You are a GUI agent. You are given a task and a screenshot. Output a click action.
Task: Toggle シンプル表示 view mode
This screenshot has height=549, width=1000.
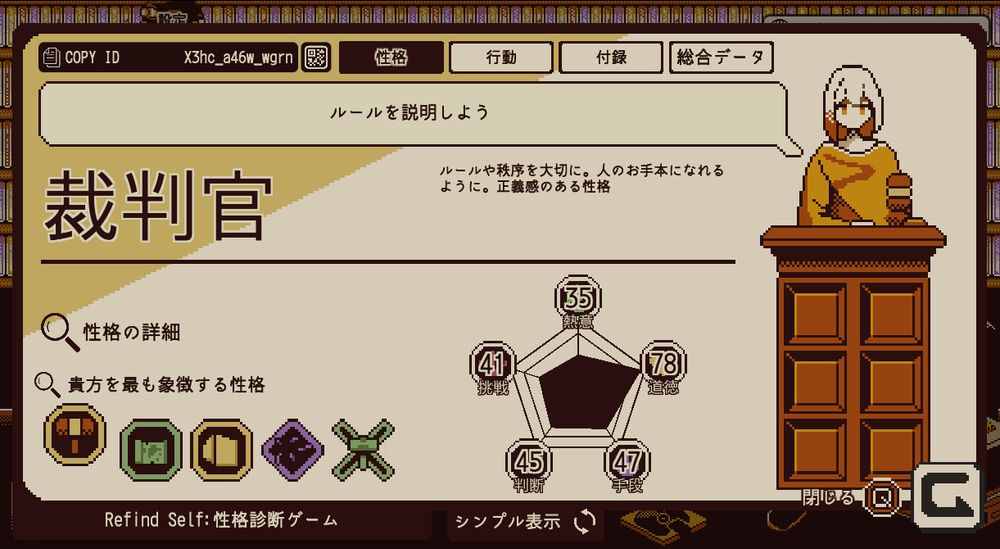pyautogui.click(x=526, y=522)
